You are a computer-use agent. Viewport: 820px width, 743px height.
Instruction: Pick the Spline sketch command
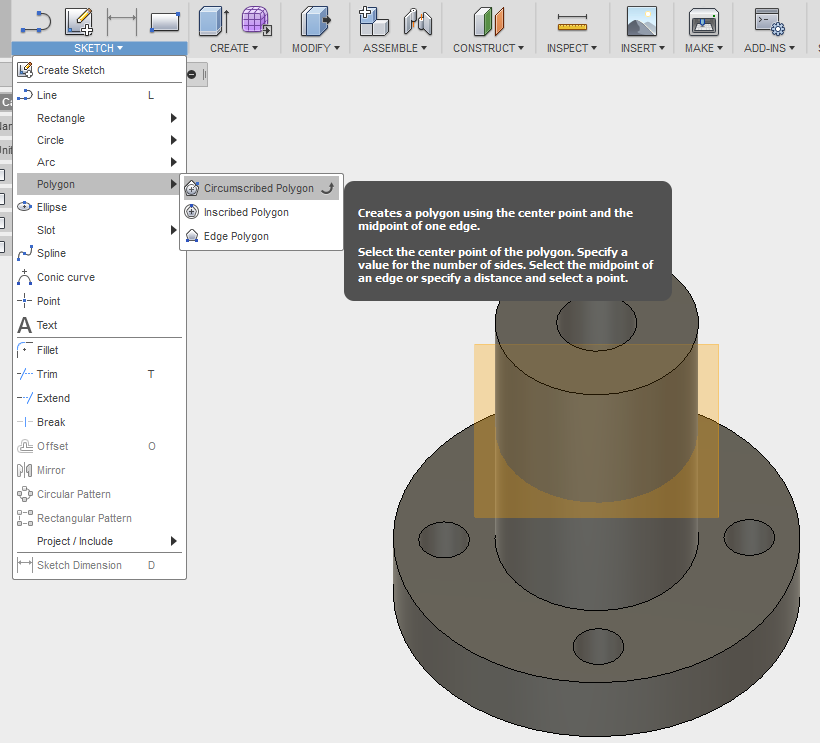(x=51, y=253)
